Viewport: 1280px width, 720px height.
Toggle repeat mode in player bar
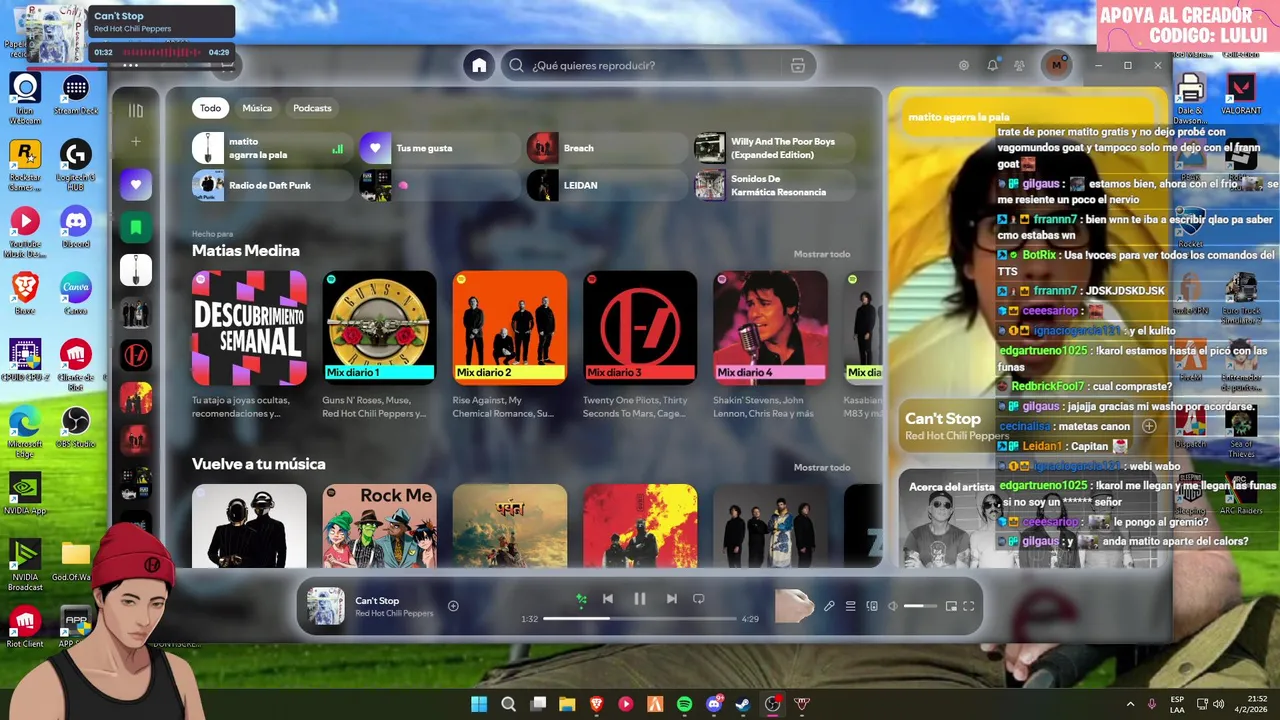pos(699,599)
